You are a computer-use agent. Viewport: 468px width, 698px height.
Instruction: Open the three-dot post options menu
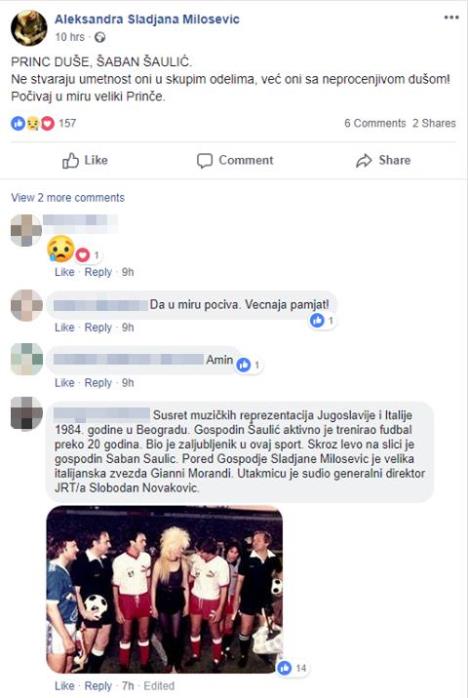pos(451,18)
